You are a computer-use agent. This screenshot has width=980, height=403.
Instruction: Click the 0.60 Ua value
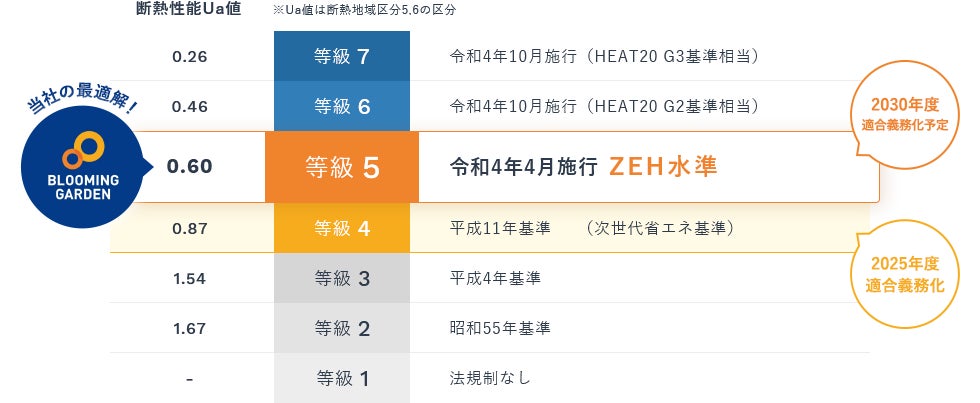click(x=190, y=167)
